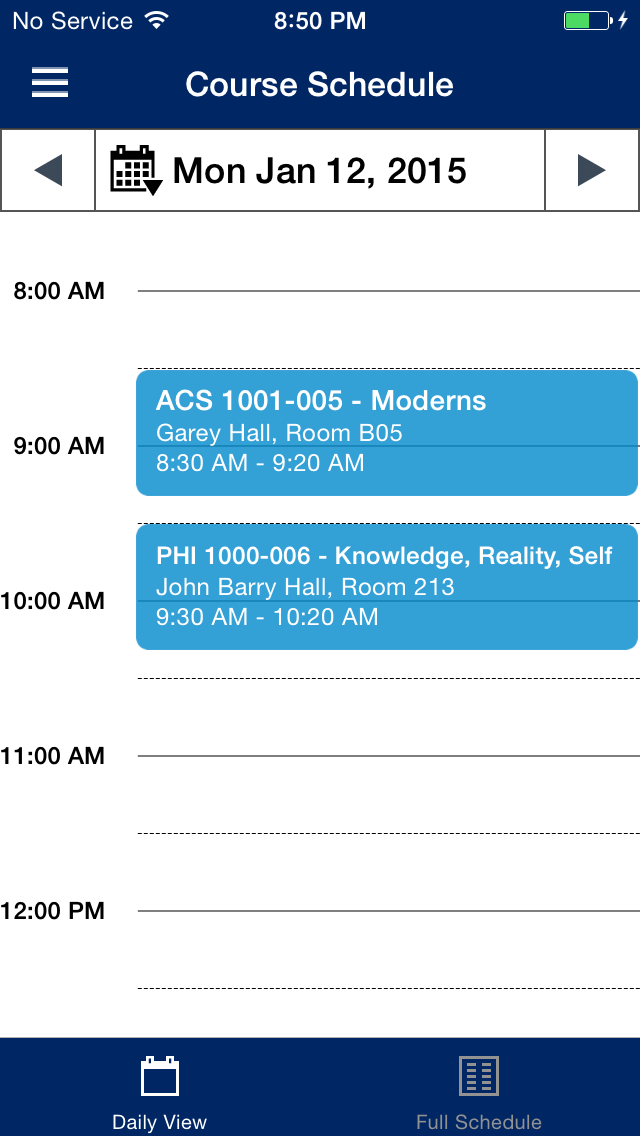Tap the Wi-Fi signal icon

pos(156,21)
